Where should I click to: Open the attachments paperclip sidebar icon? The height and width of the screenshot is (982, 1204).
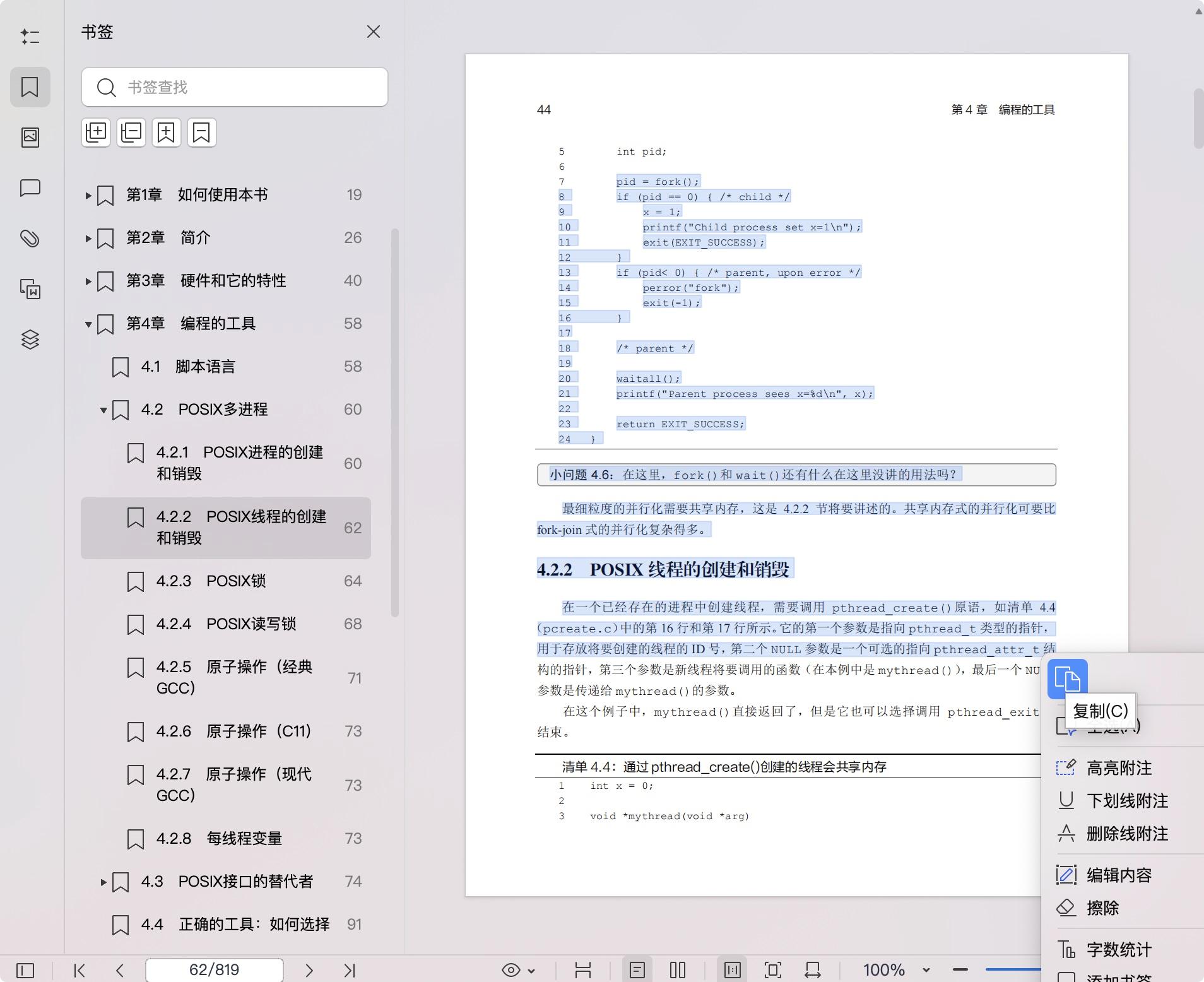click(30, 239)
